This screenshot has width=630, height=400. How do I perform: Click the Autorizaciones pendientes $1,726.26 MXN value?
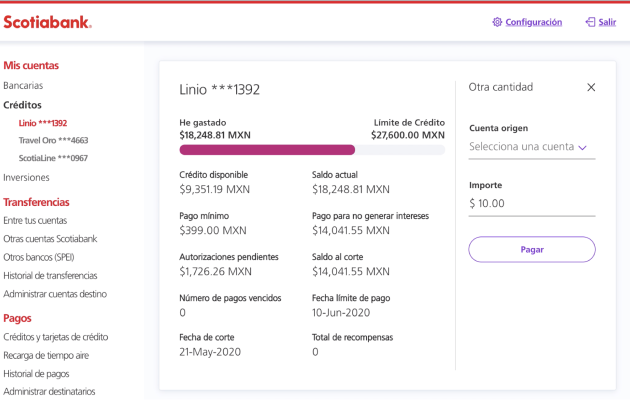click(x=215, y=271)
